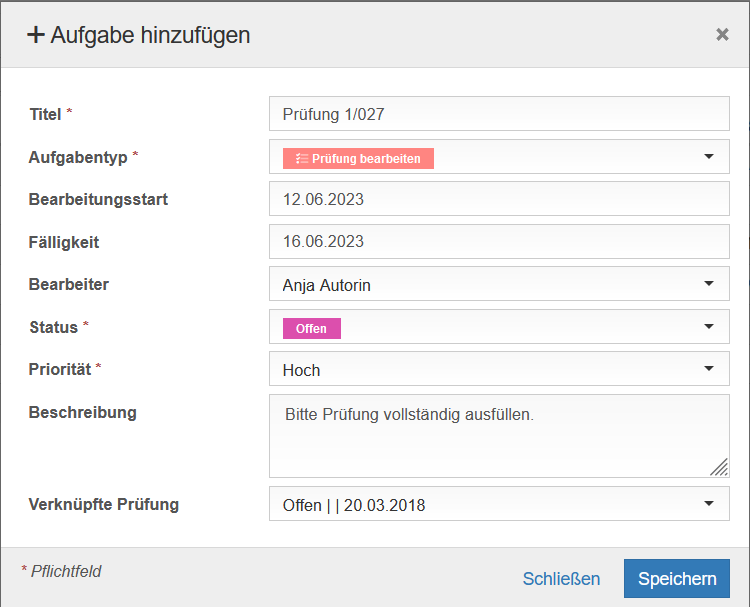
Task: Expand the Status dropdown arrow
Action: coord(709,326)
